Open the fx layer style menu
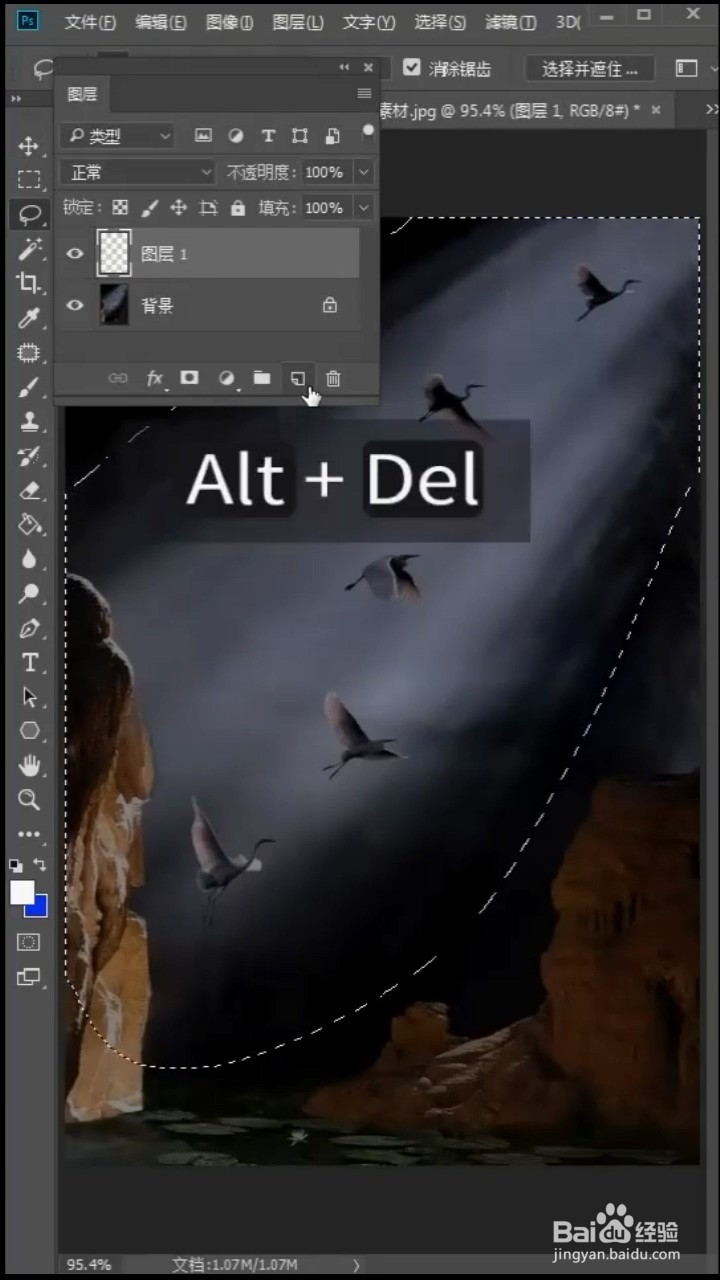This screenshot has height=1280, width=720. (x=155, y=378)
